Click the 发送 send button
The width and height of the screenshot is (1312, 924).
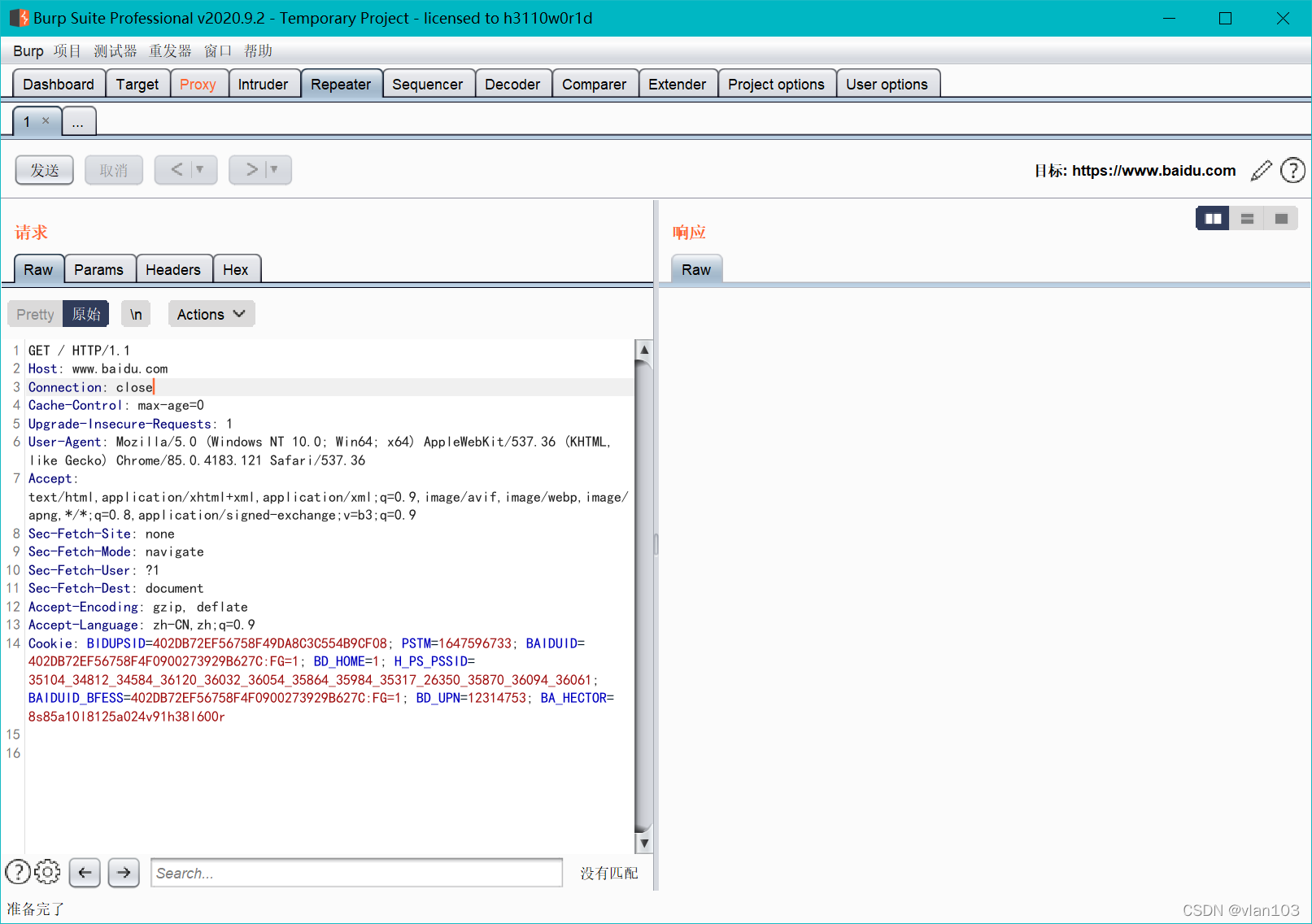[45, 170]
